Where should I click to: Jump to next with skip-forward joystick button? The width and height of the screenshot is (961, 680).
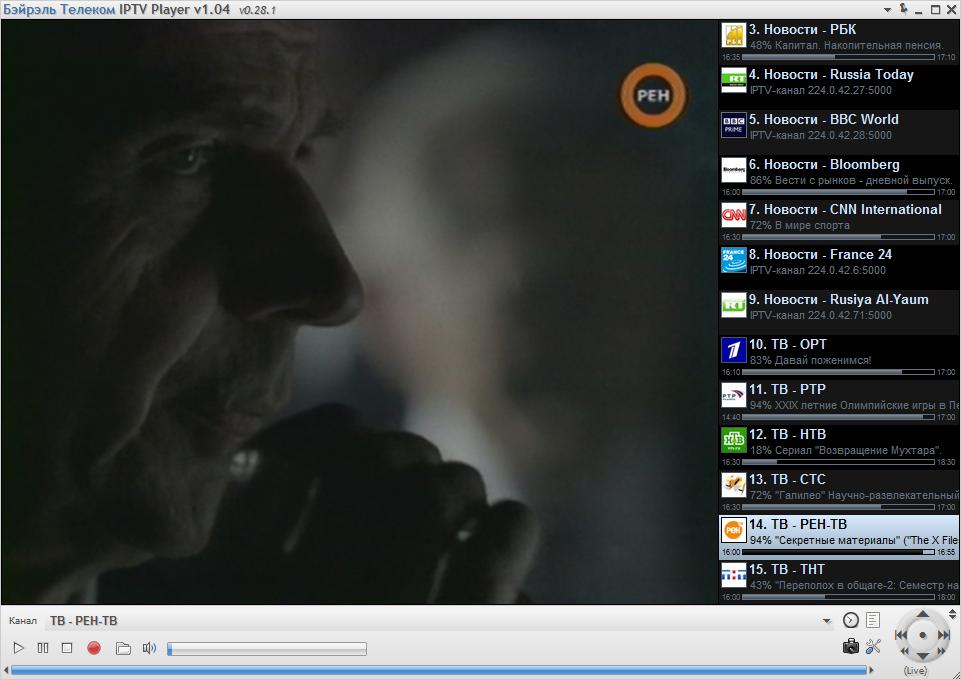coord(944,635)
